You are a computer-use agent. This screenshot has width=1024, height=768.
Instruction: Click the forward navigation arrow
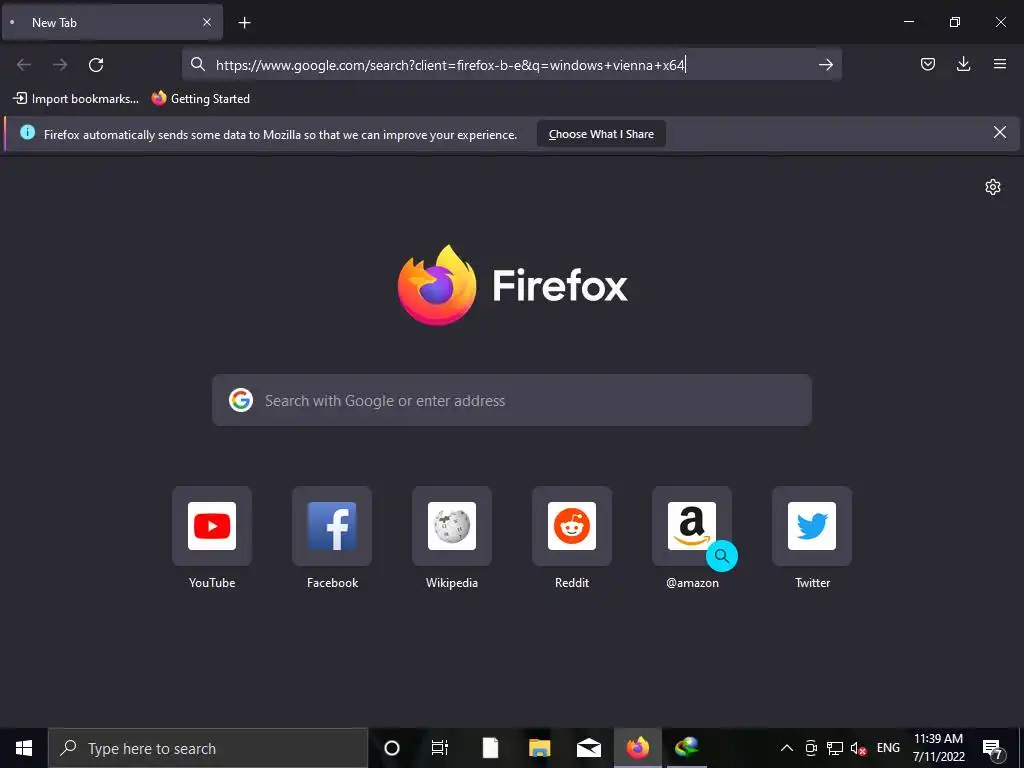point(60,65)
